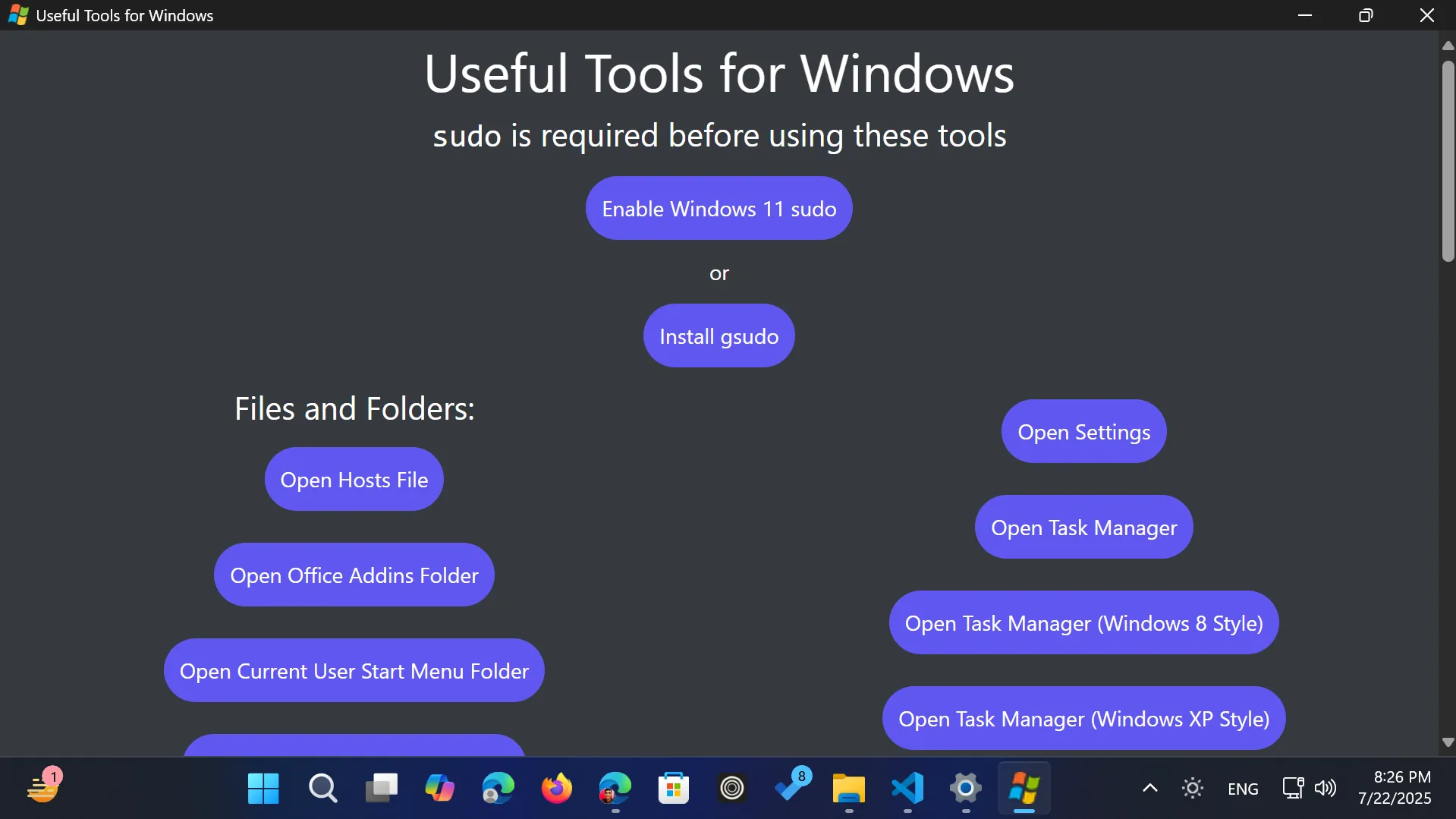Launch Firefox browser
This screenshot has width=1456, height=819.
tap(556, 788)
